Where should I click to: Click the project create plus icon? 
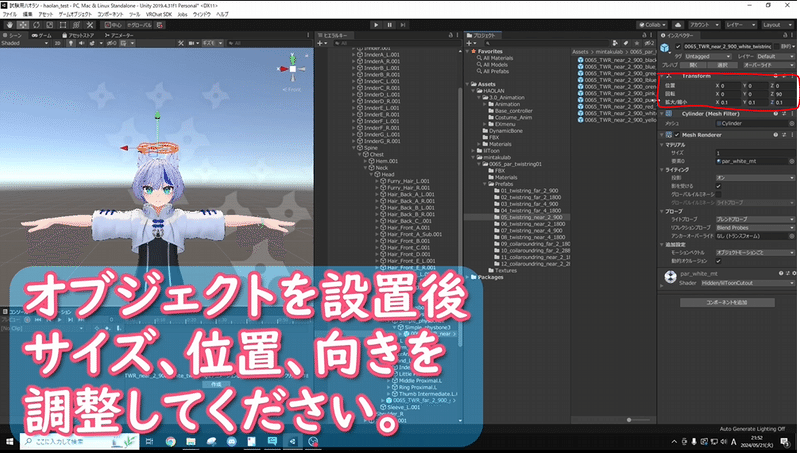click(471, 43)
